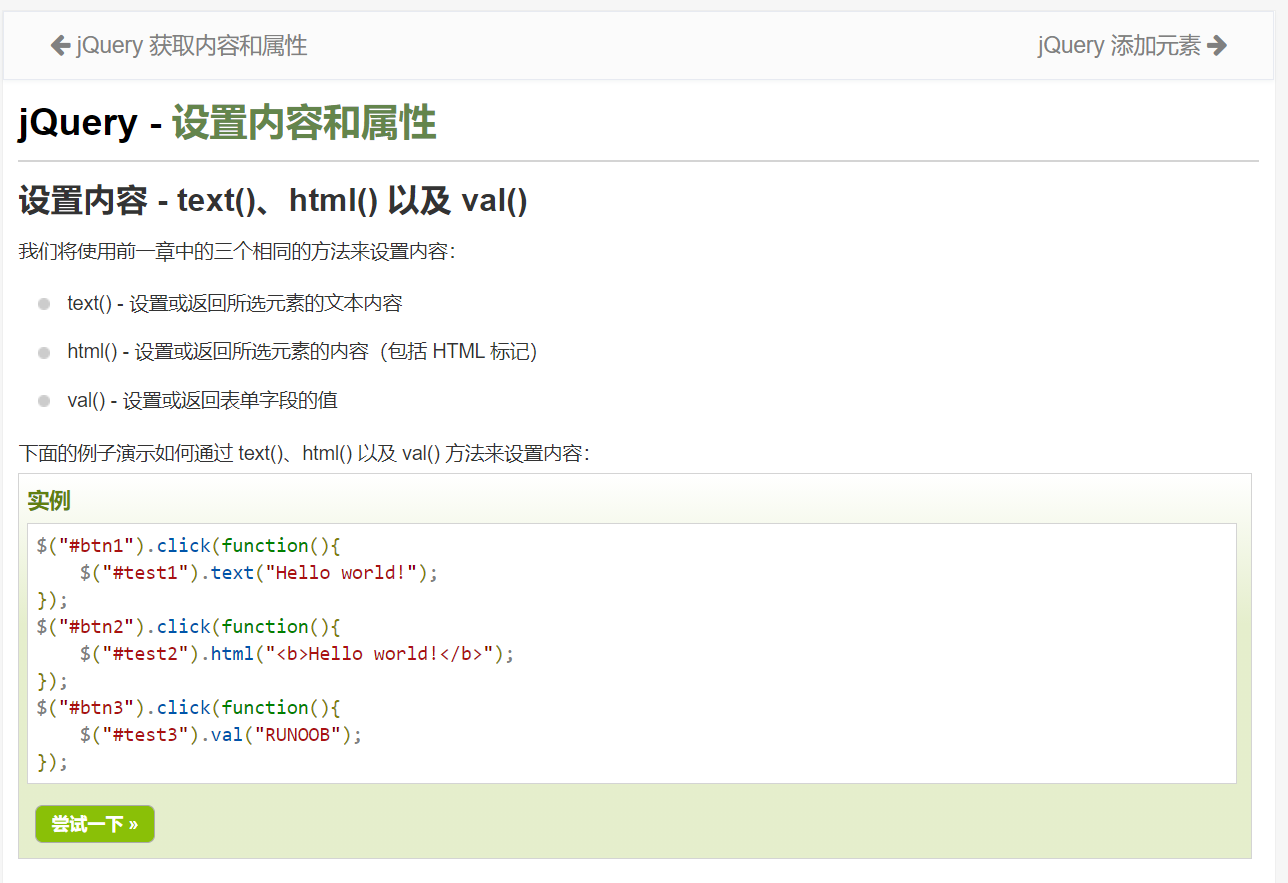Click the heading '设置内容 - text()、html() 以及 val()'

(x=273, y=201)
